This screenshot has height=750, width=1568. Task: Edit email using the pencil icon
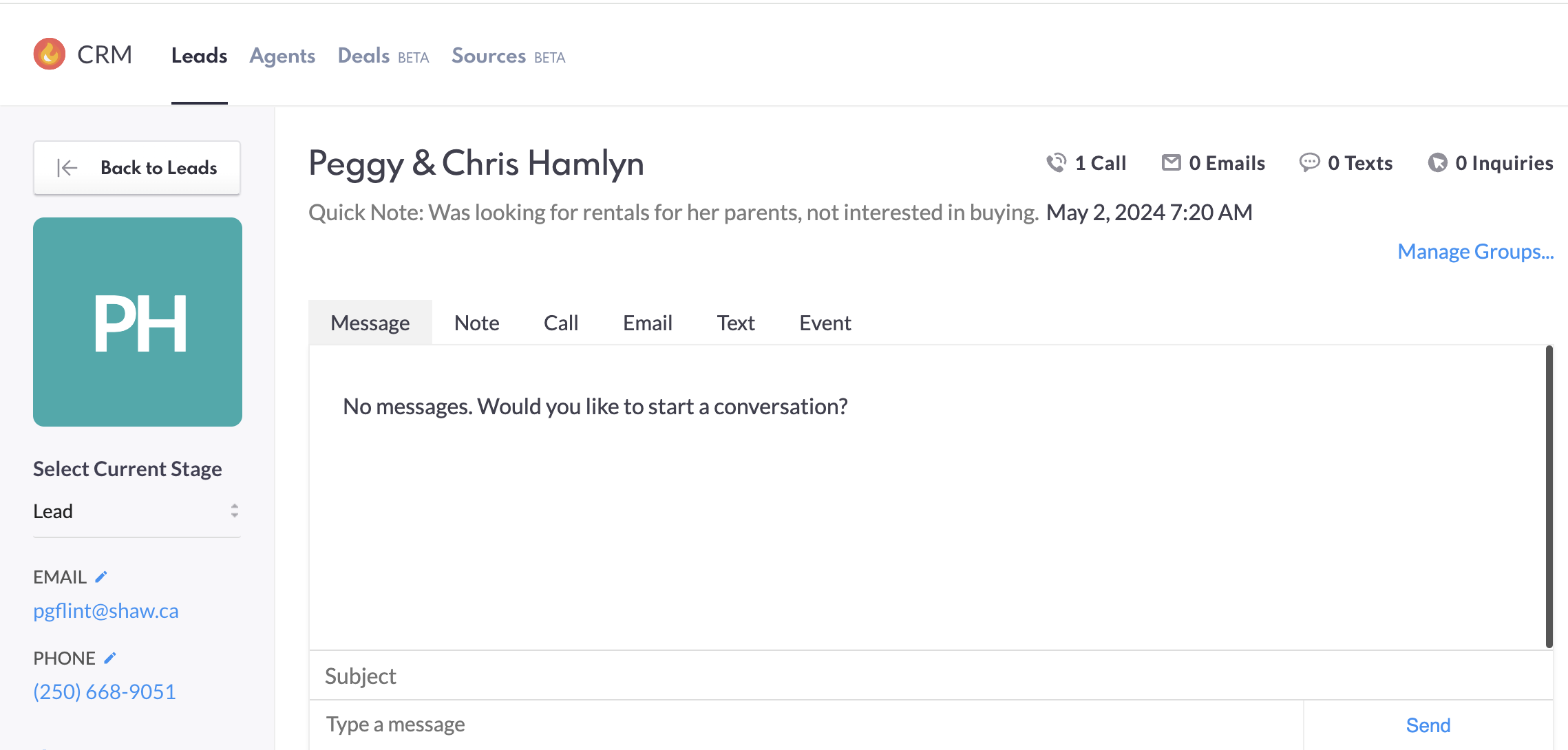coord(101,577)
